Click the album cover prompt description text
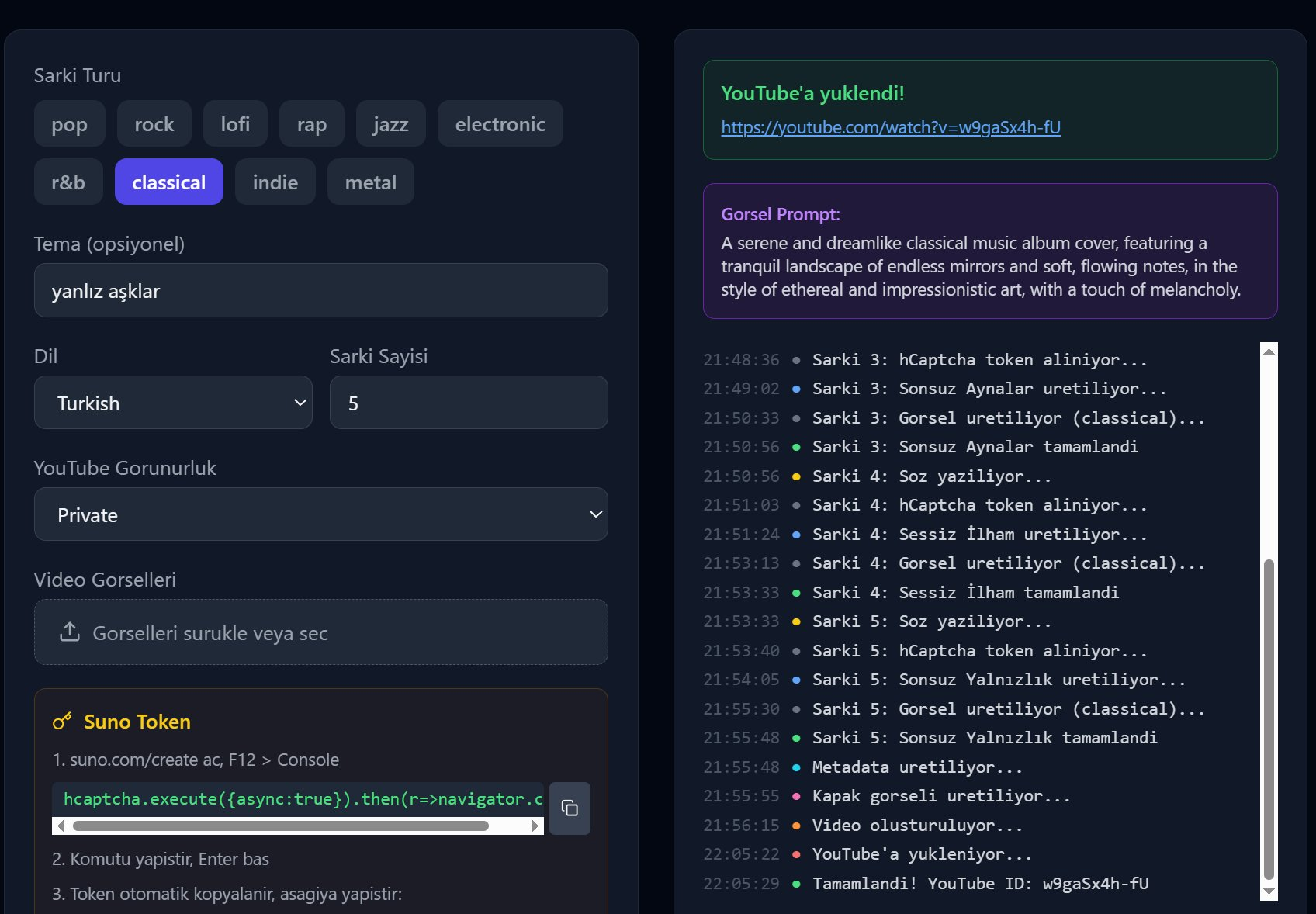 click(x=981, y=266)
